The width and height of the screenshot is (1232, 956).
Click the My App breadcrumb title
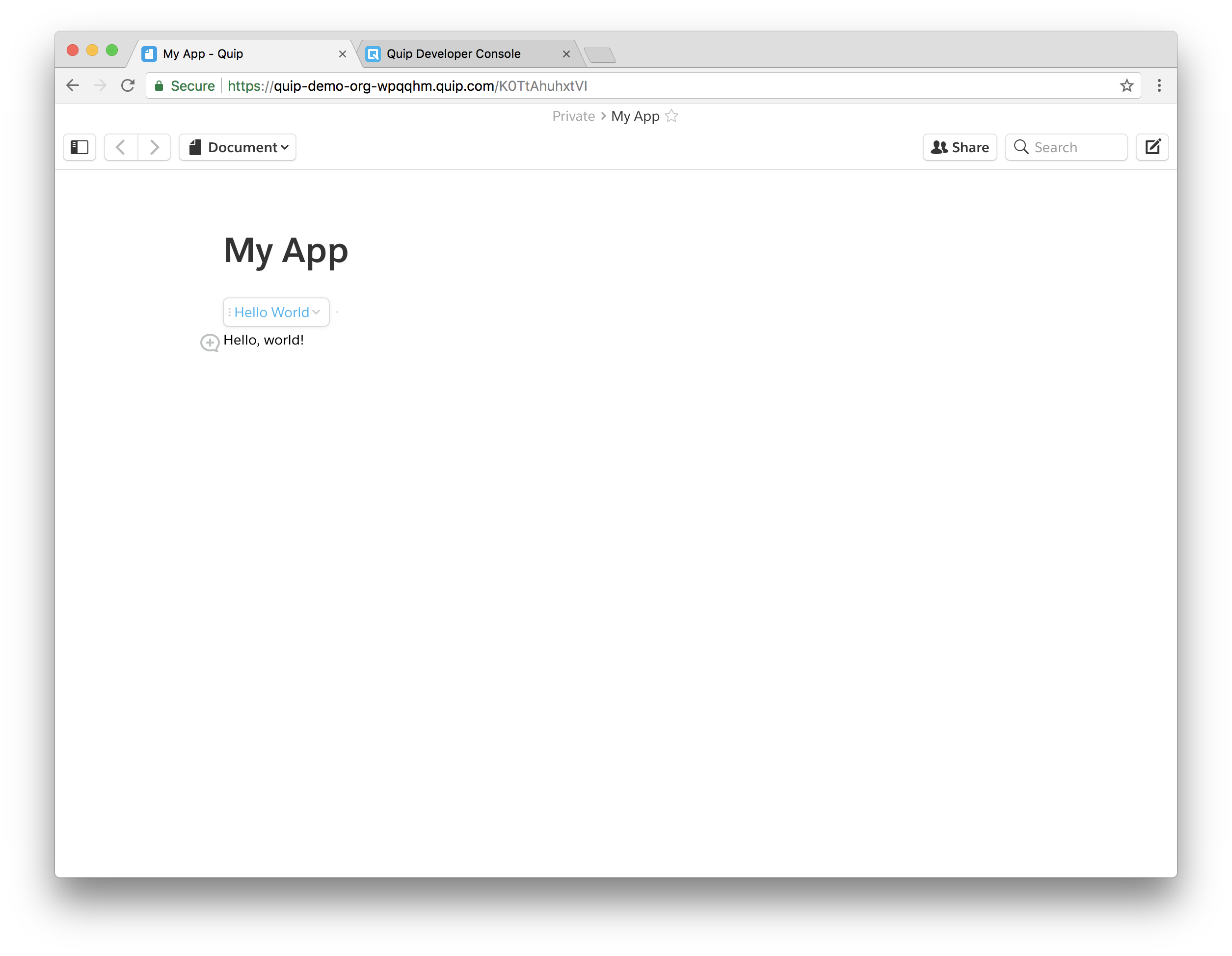(635, 116)
